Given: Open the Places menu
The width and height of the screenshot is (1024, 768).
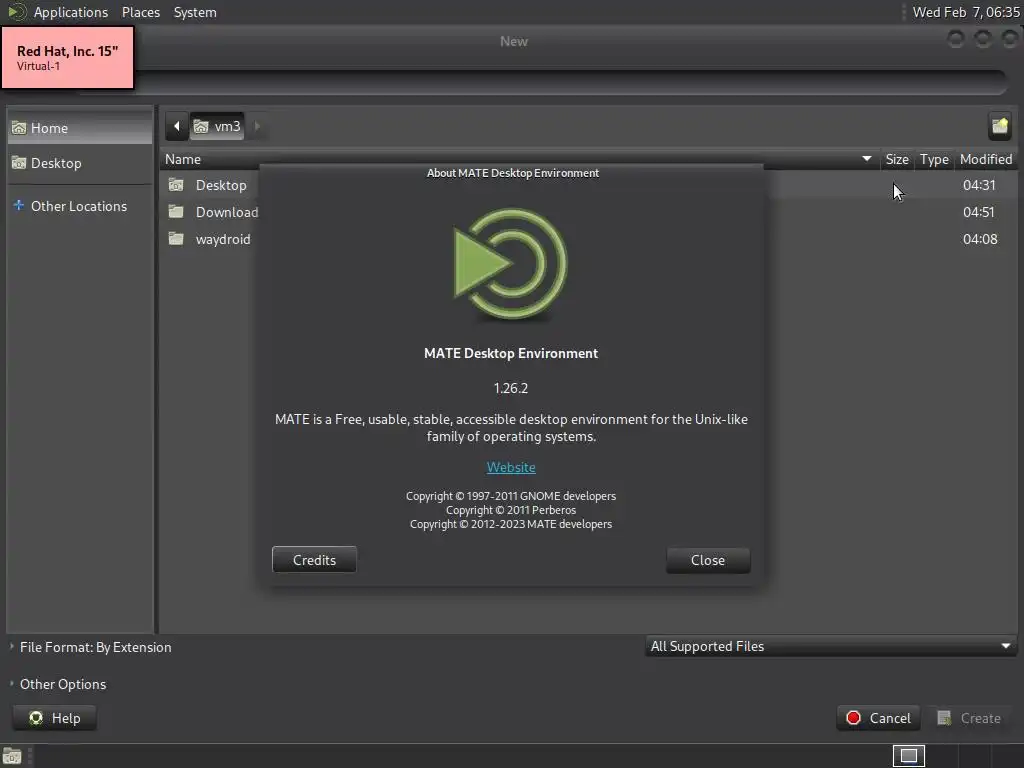Looking at the screenshot, I should click(x=140, y=12).
